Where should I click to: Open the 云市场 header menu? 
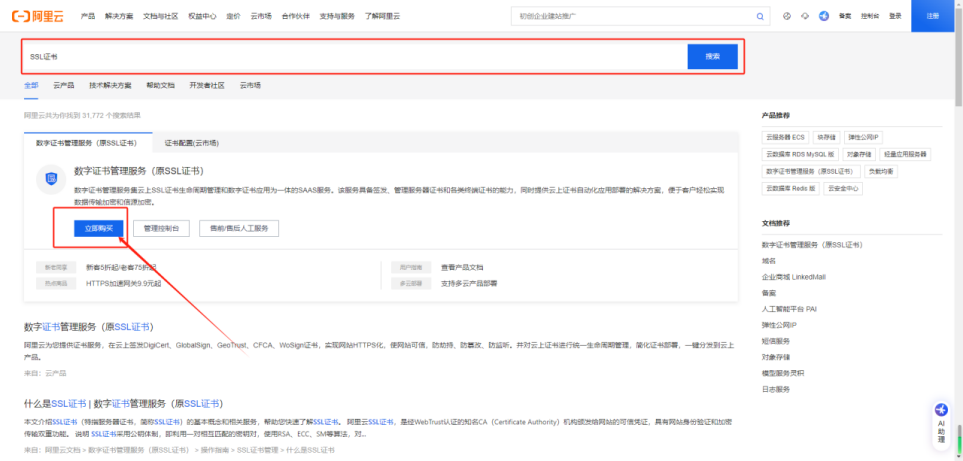point(261,17)
